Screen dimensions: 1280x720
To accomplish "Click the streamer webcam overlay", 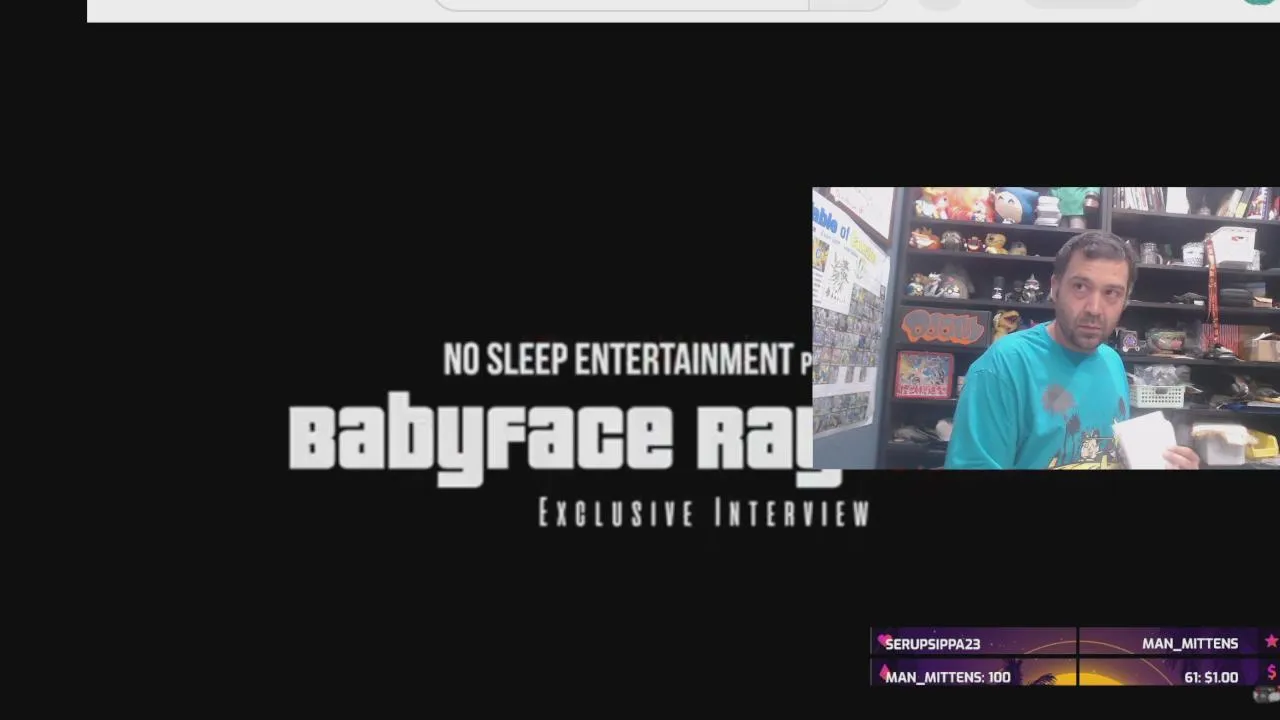I will pos(1046,328).
